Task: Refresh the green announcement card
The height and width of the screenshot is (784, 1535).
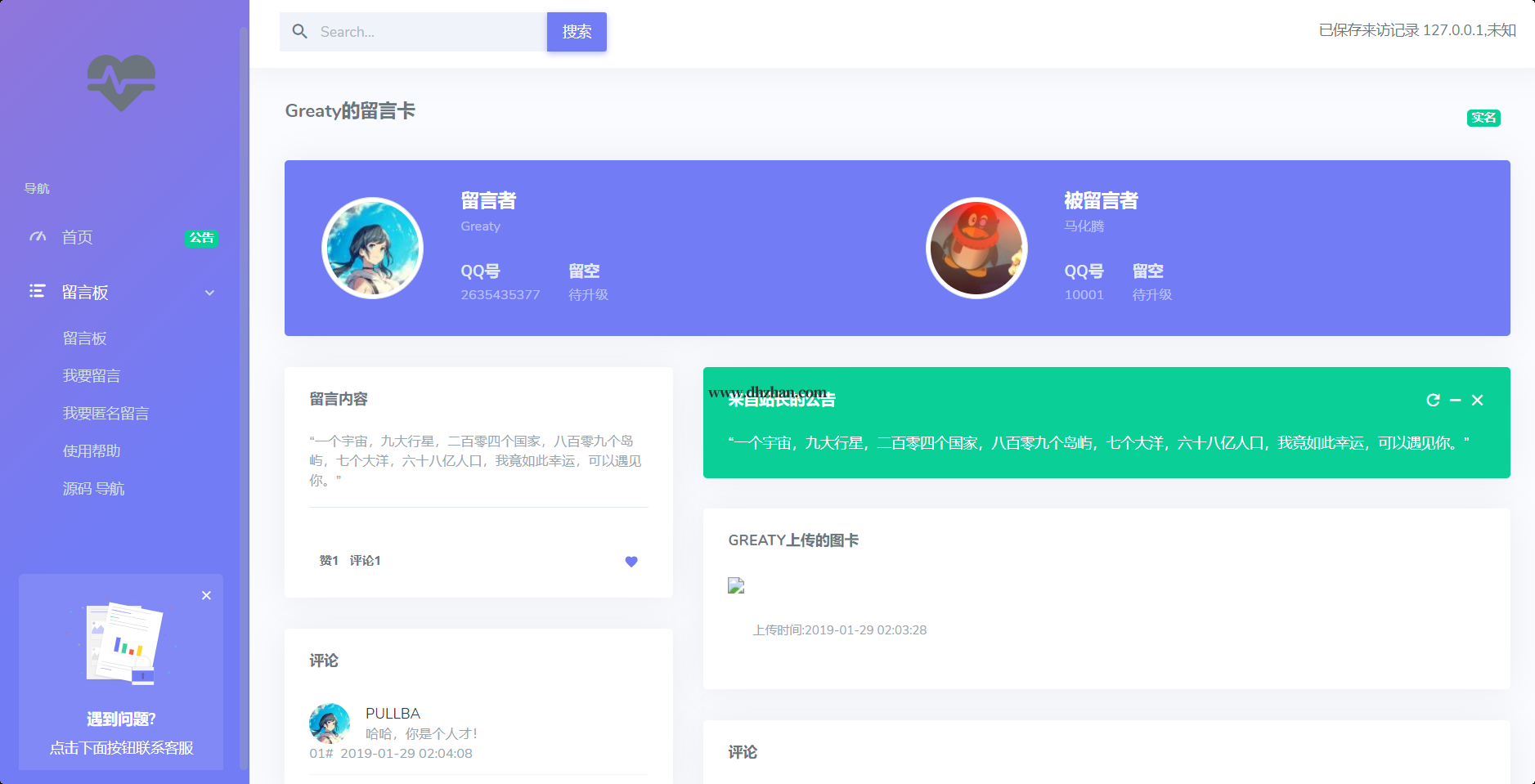Action: [x=1433, y=400]
